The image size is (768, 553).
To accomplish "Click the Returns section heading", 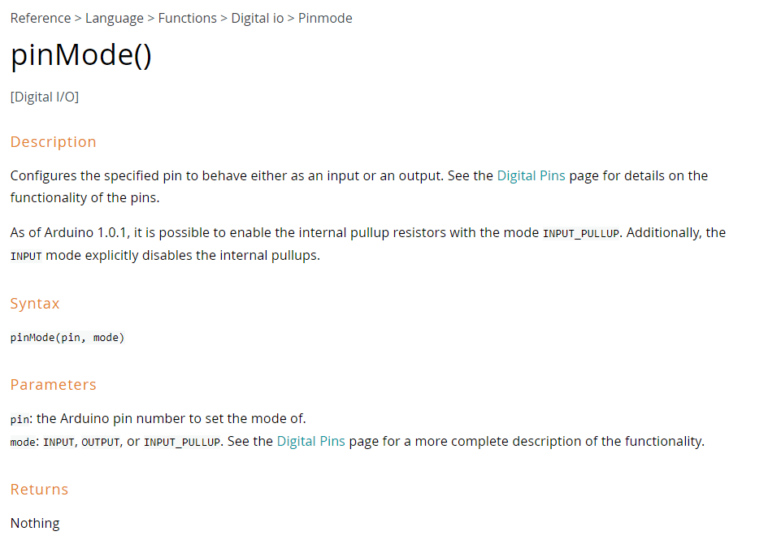I will (39, 490).
